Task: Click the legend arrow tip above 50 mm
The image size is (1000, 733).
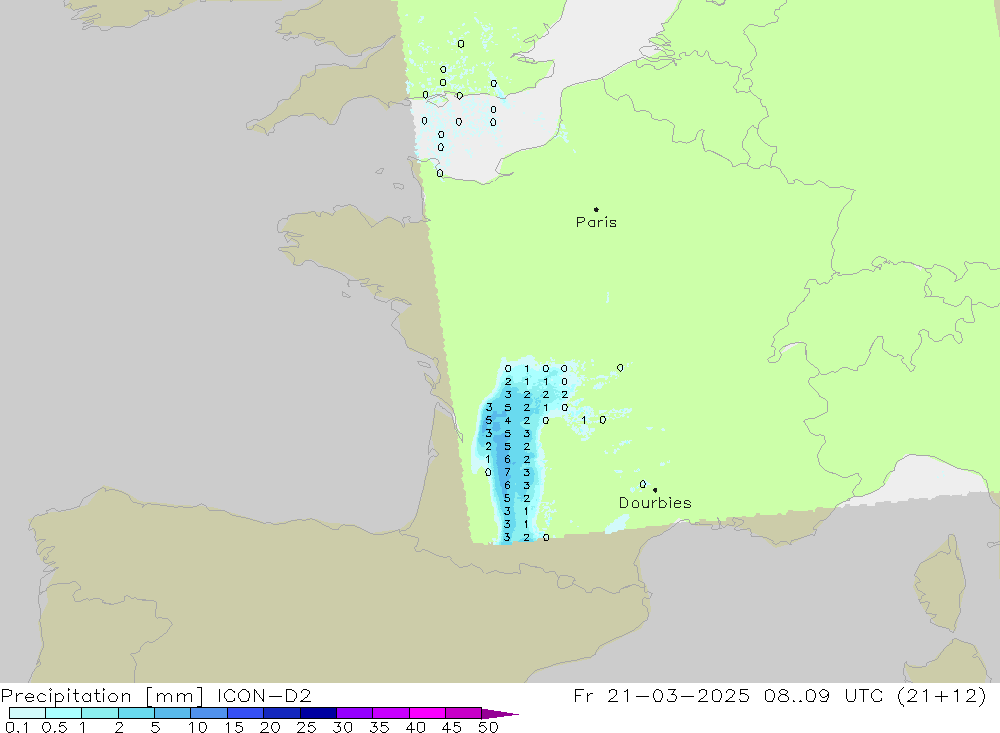Action: 501,713
